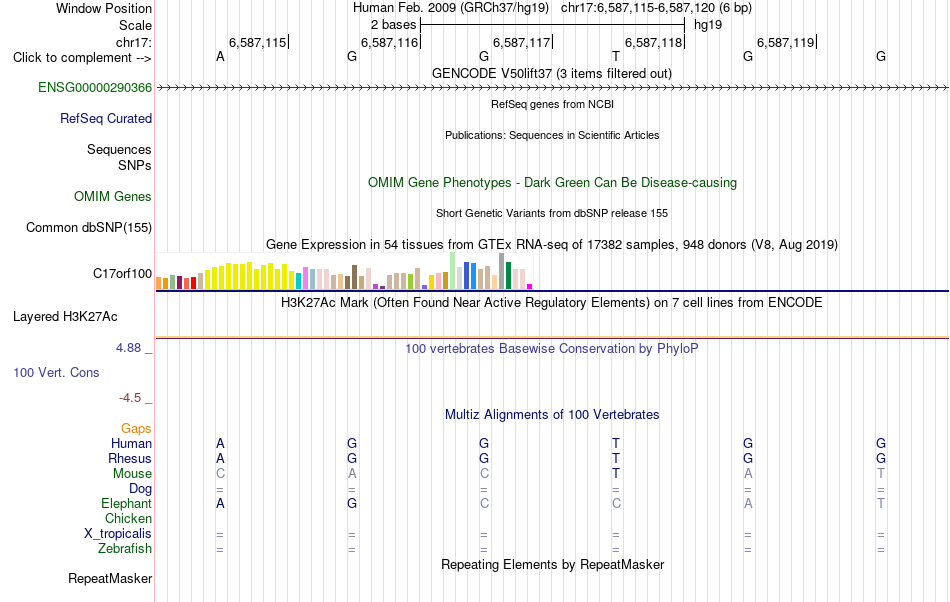Image resolution: width=950 pixels, height=602 pixels.
Task: Select the 100 Vert. Cons track label
Action: coord(56,373)
